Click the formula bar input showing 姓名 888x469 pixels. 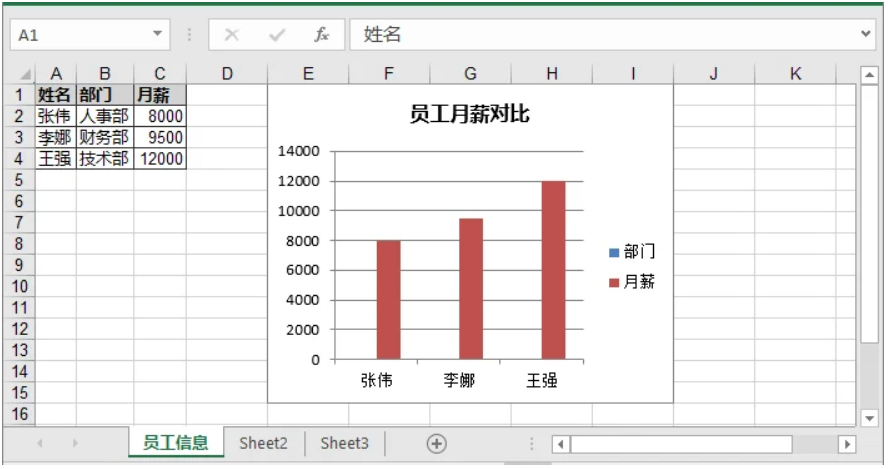[x=600, y=35]
